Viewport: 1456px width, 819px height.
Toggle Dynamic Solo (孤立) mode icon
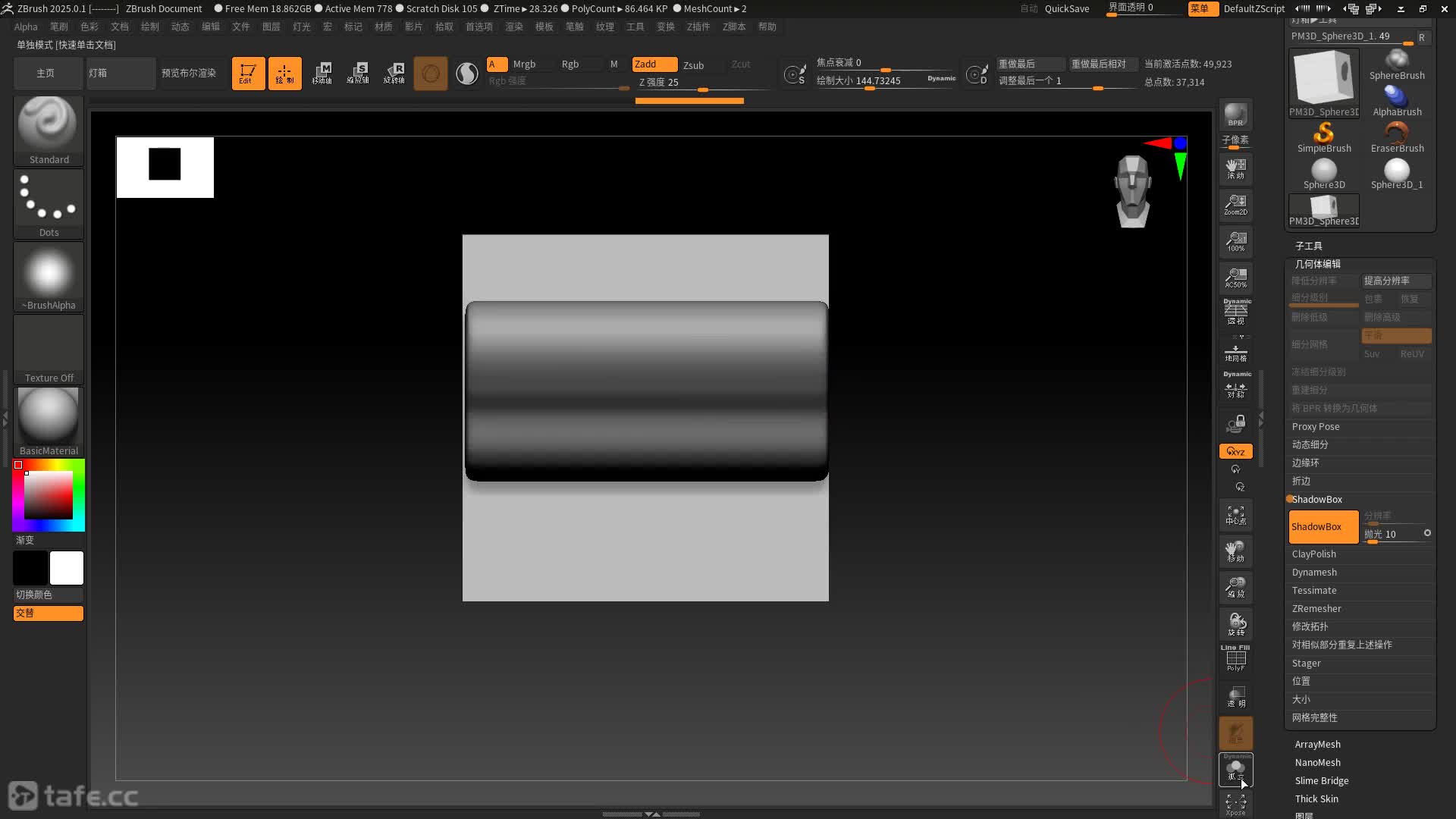pos(1235,770)
